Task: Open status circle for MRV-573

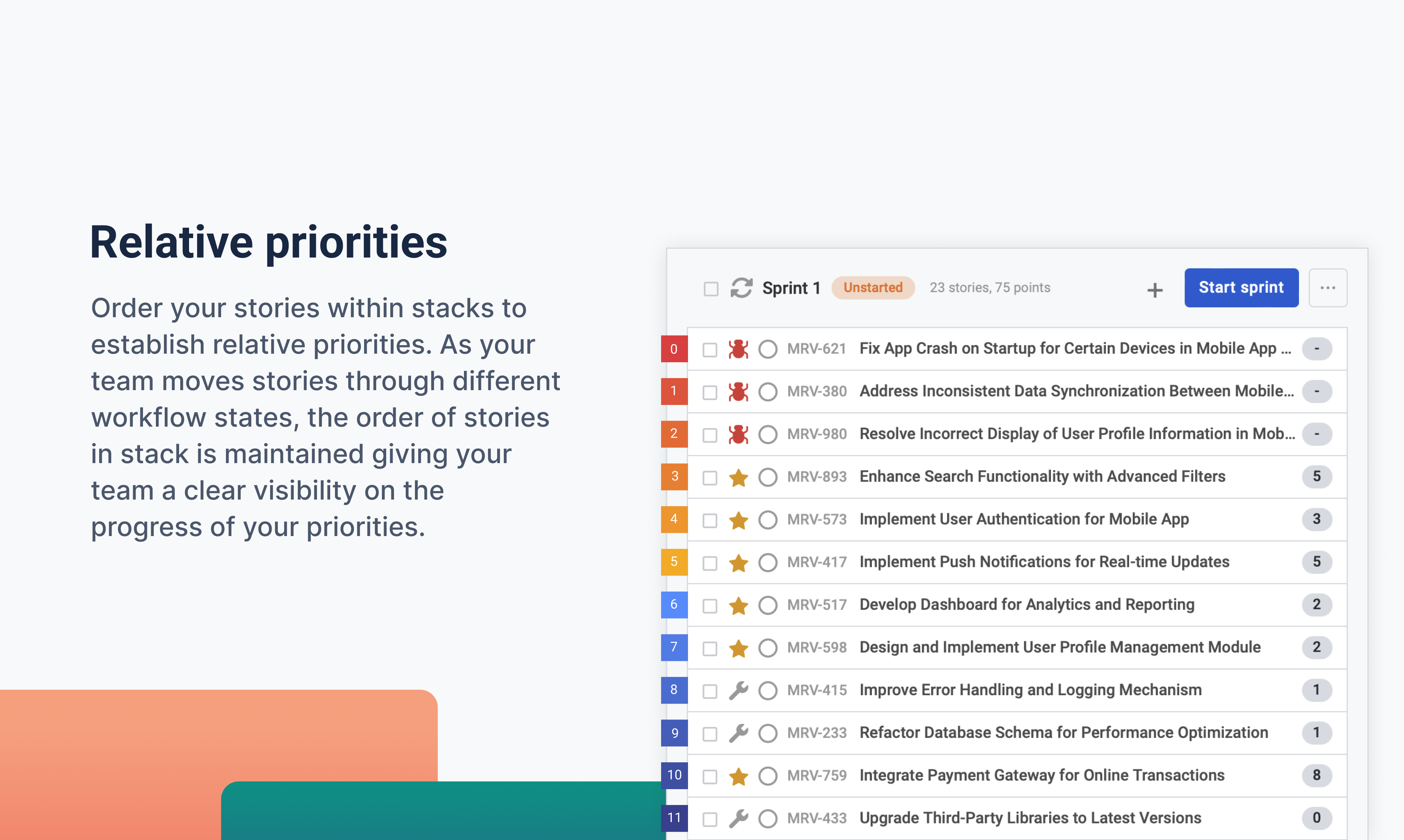Action: coord(768,519)
